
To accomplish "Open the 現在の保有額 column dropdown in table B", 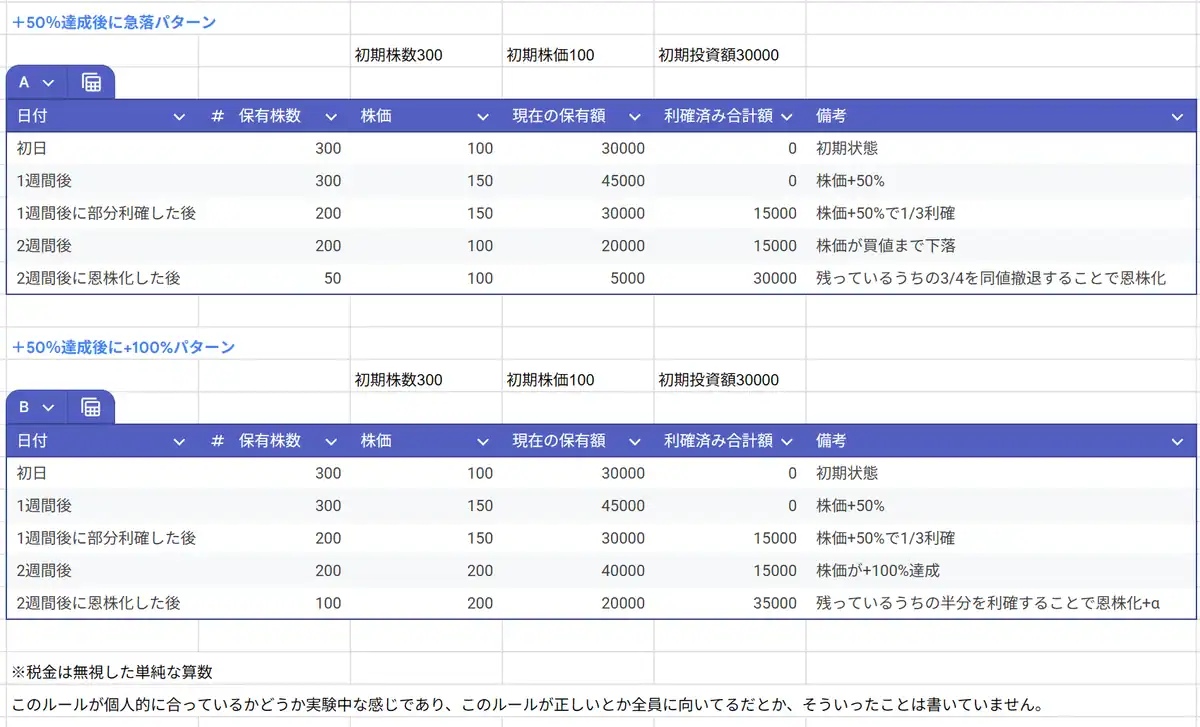I will [634, 441].
